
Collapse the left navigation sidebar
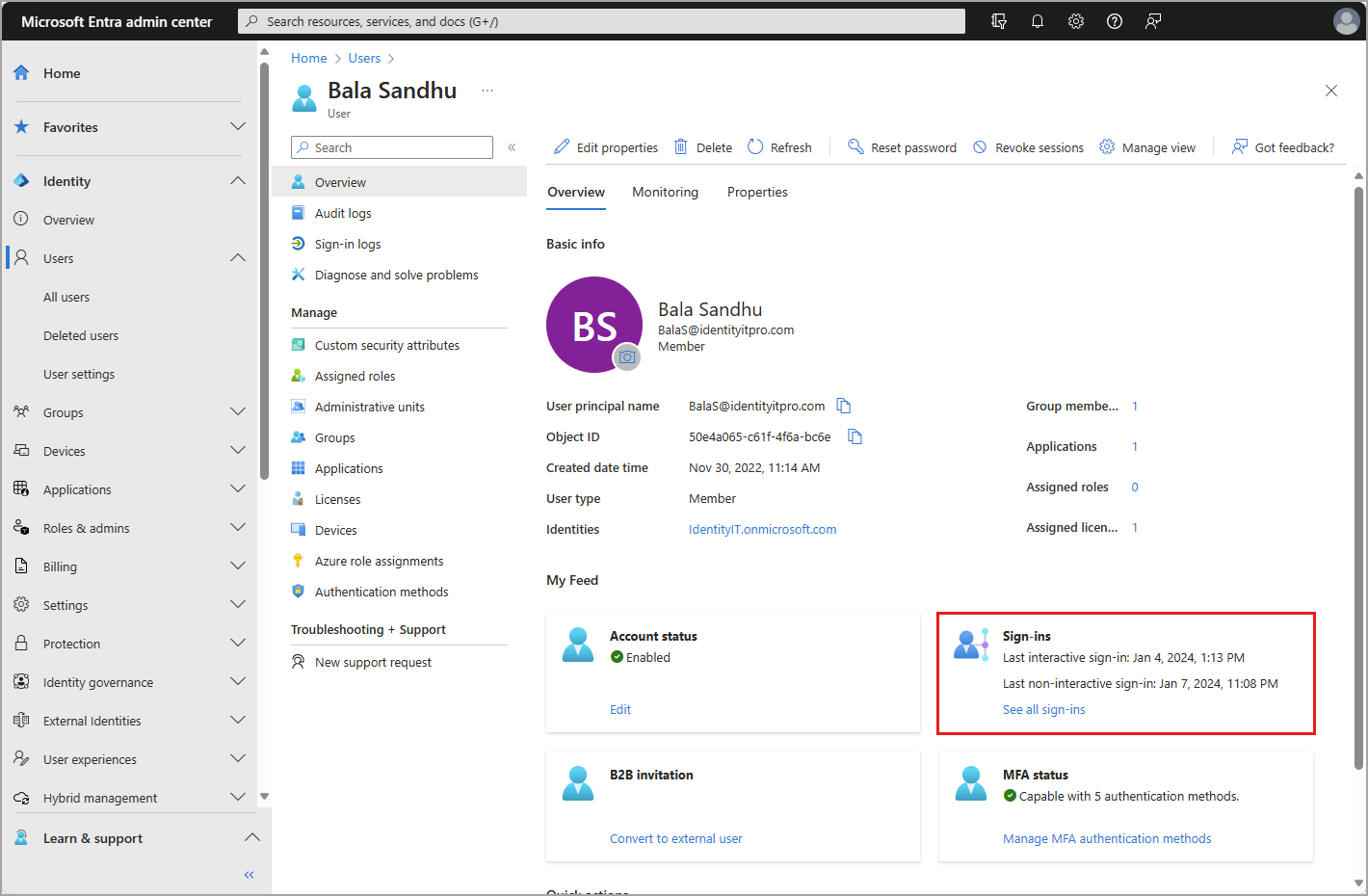[x=249, y=875]
